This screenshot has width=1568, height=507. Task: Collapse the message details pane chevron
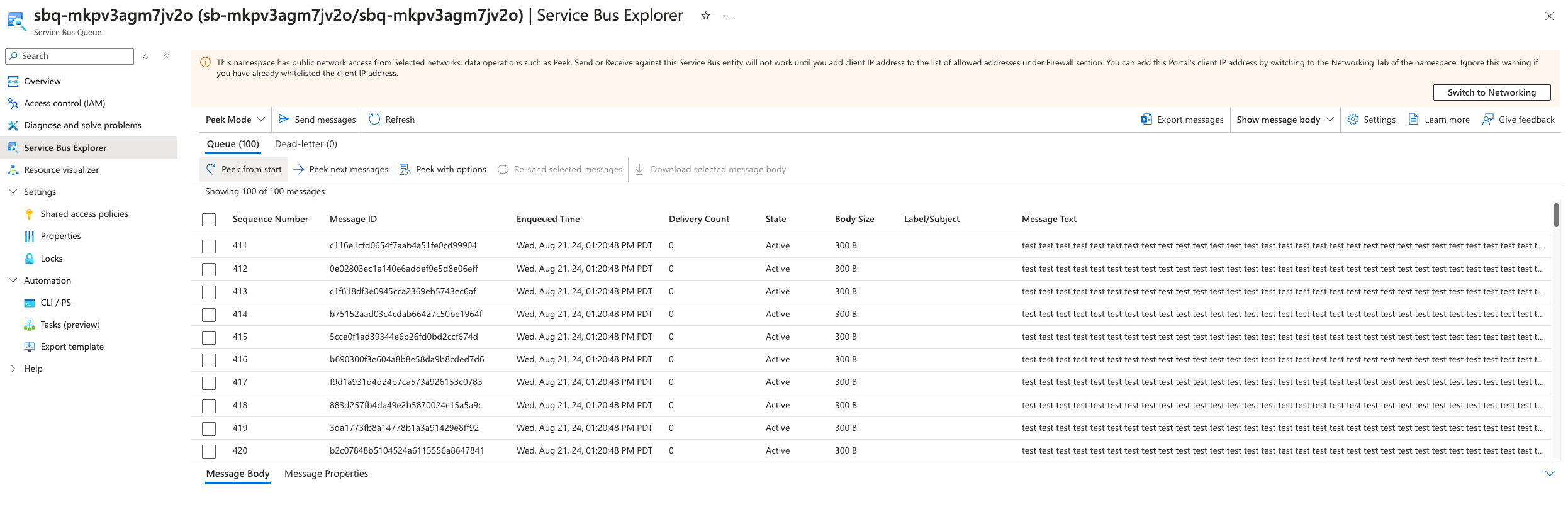pyautogui.click(x=1550, y=473)
